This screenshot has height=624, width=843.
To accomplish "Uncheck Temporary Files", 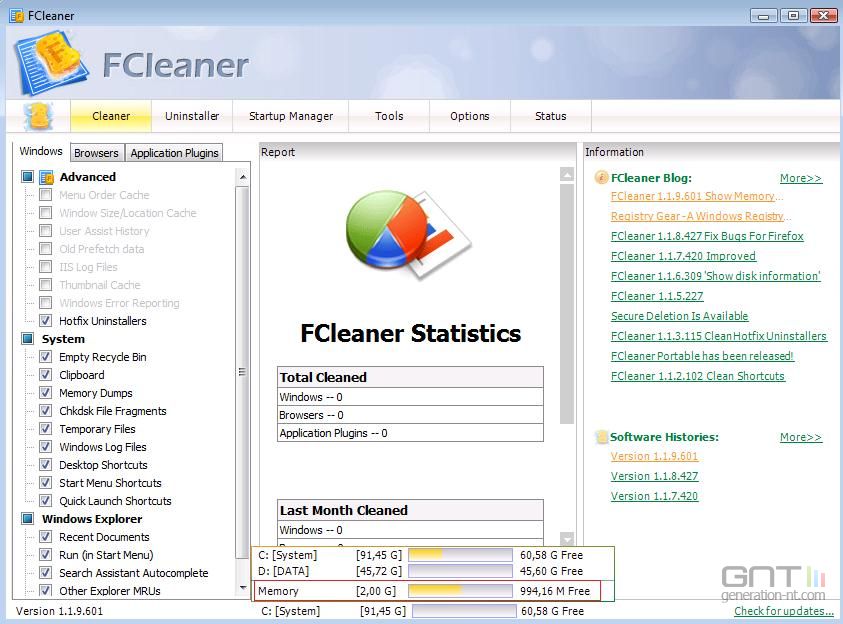I will [46, 429].
